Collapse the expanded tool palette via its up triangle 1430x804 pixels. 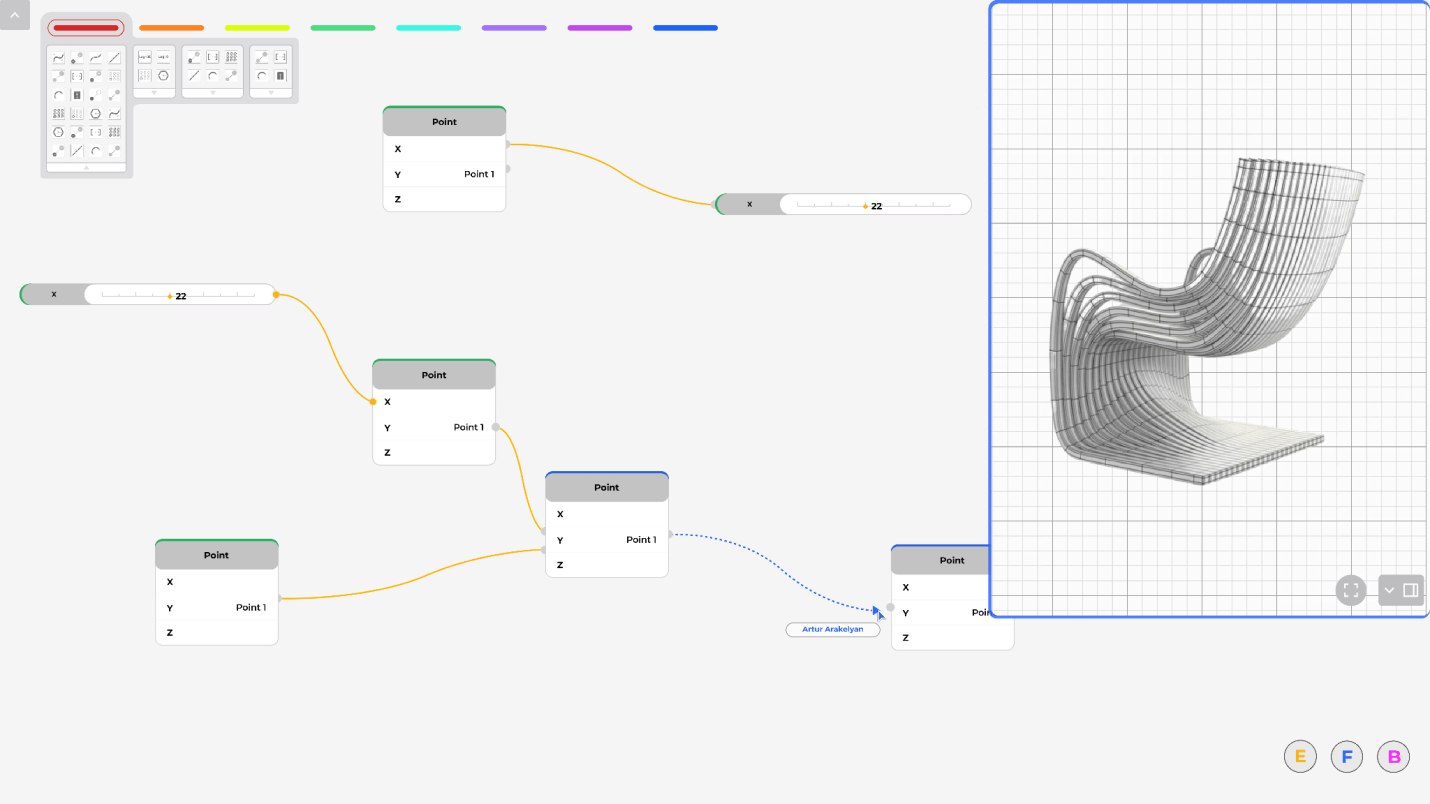87,167
